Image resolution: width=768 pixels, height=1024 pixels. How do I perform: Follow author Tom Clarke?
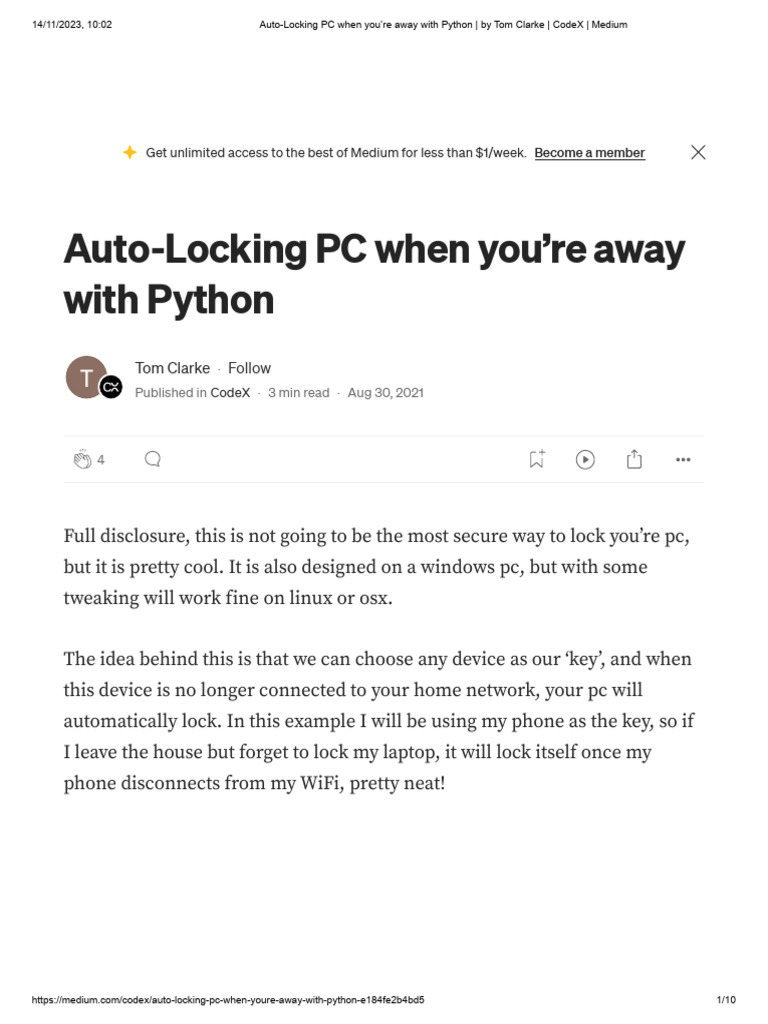[249, 368]
